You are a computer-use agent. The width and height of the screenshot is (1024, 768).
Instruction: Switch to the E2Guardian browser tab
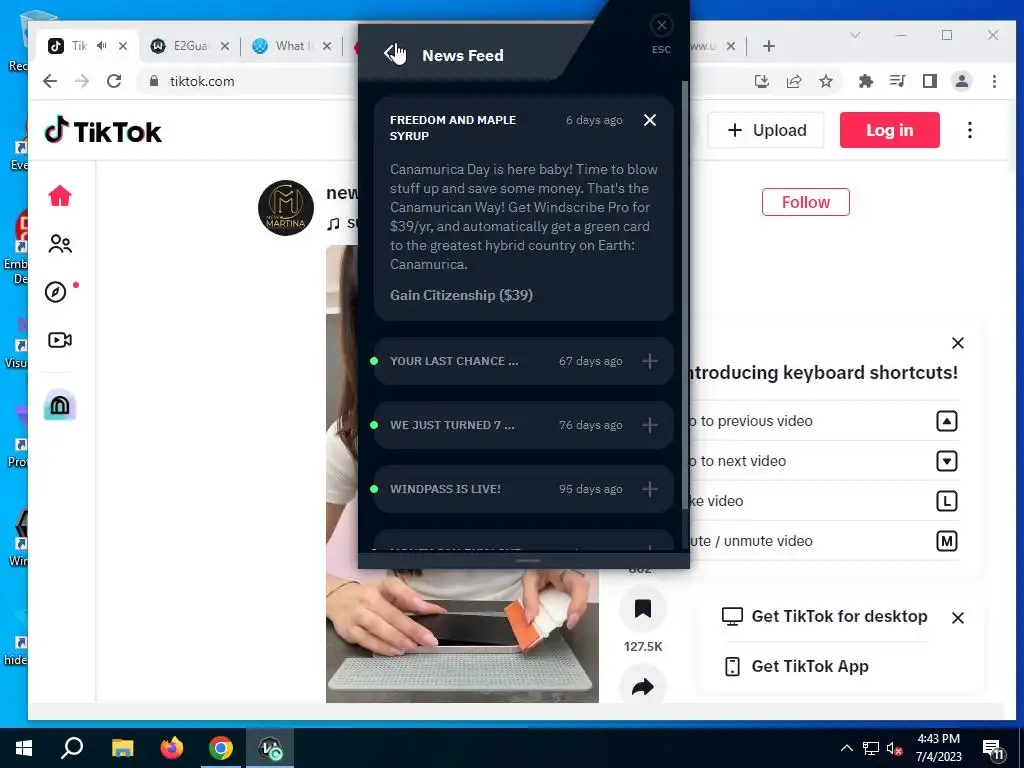[189, 46]
